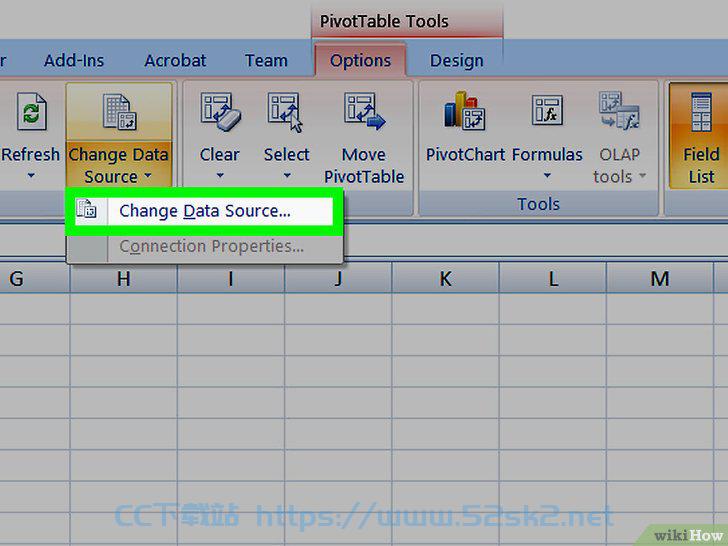Click icon beside Change Data Source menu entry

[86, 210]
